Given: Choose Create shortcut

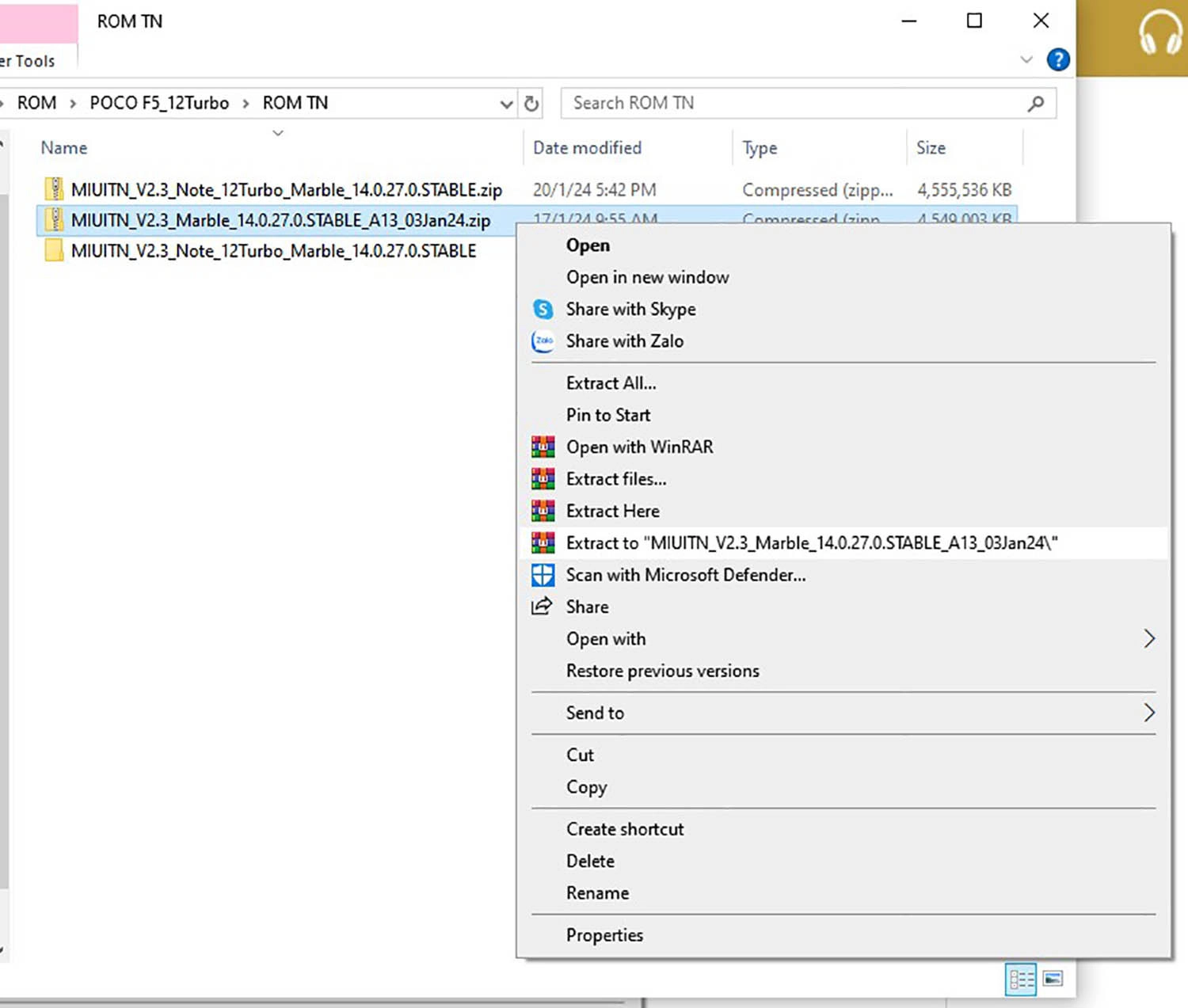Looking at the screenshot, I should [x=625, y=829].
